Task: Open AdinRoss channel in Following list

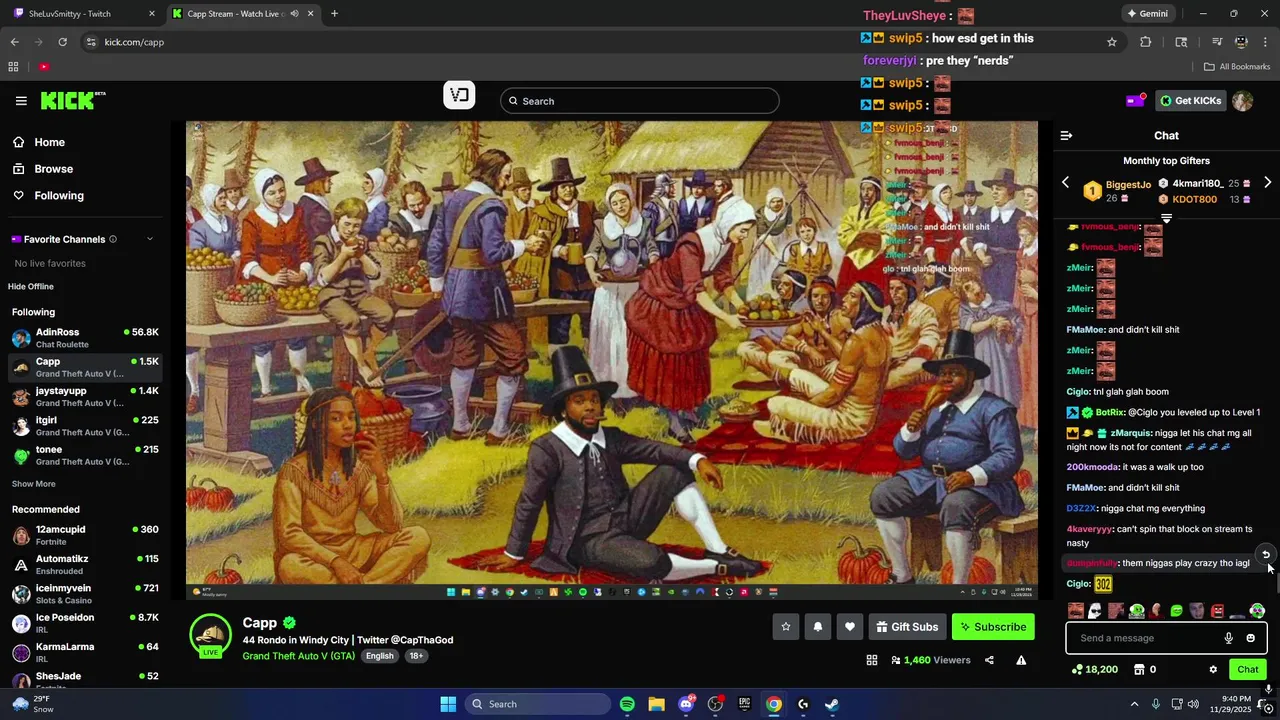Action: [x=84, y=338]
